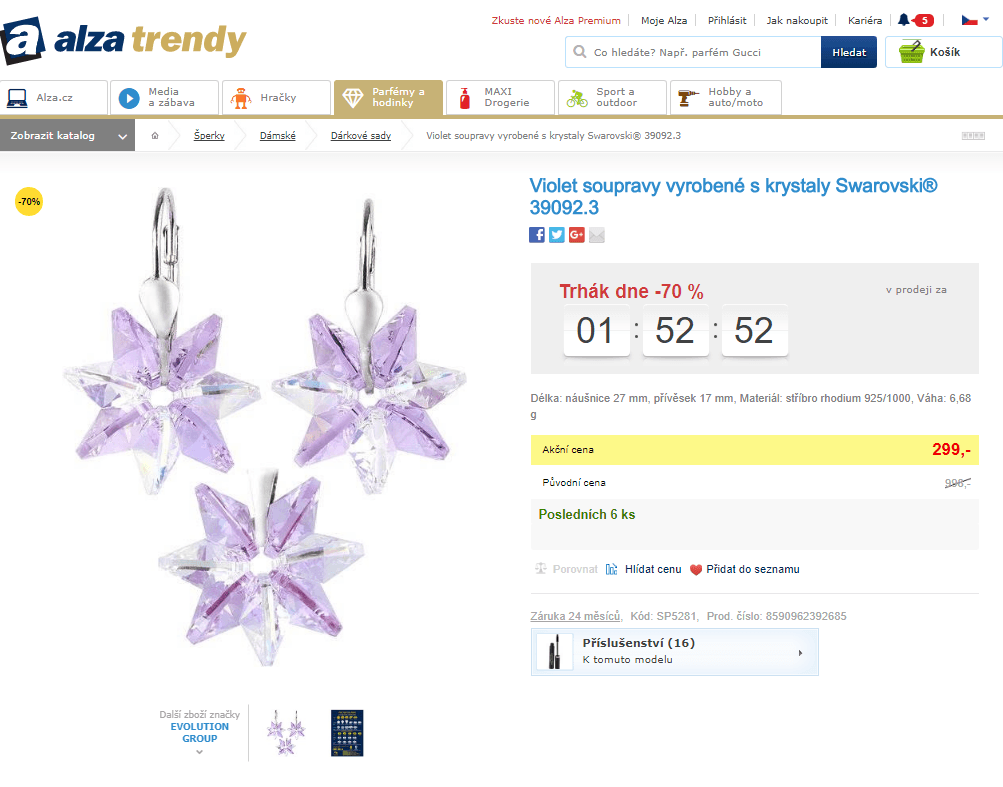Click the Hledat search button

click(x=848, y=51)
